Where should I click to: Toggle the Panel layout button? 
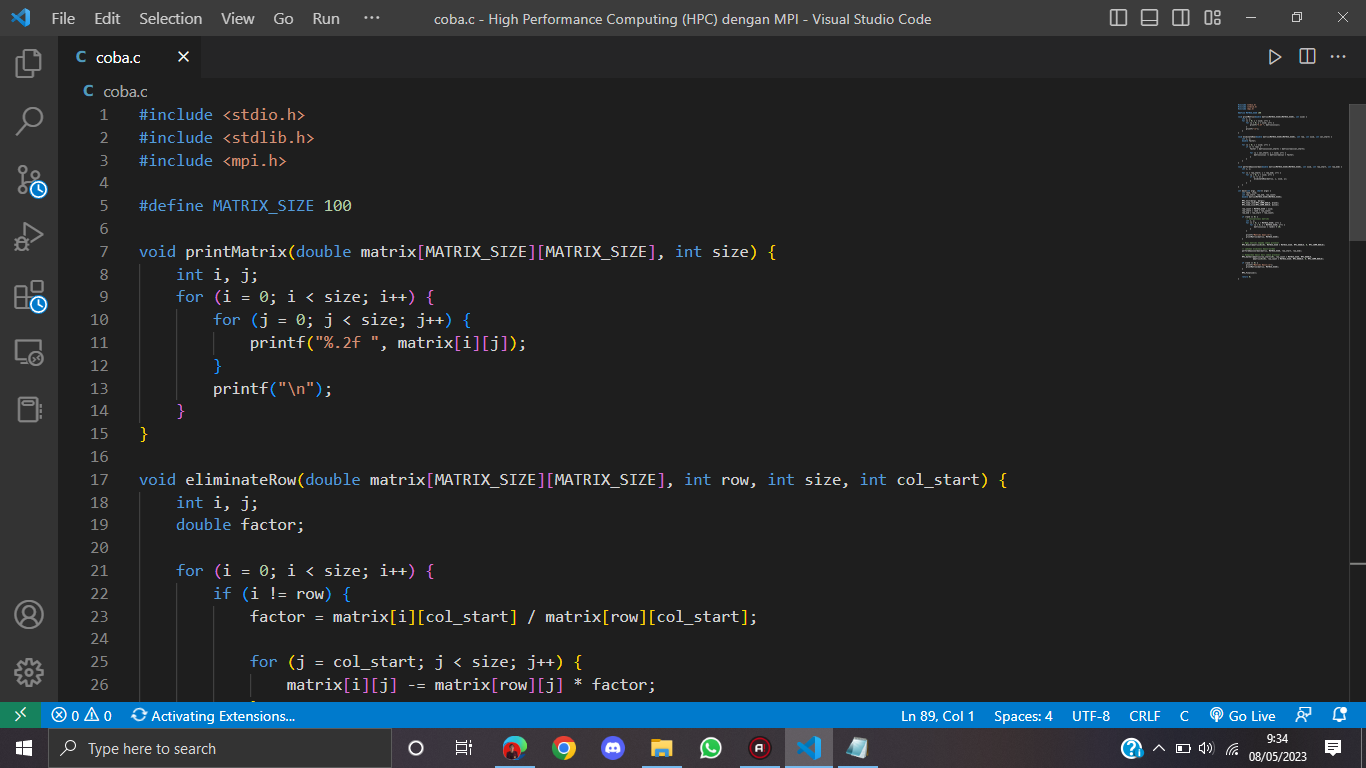point(1150,18)
